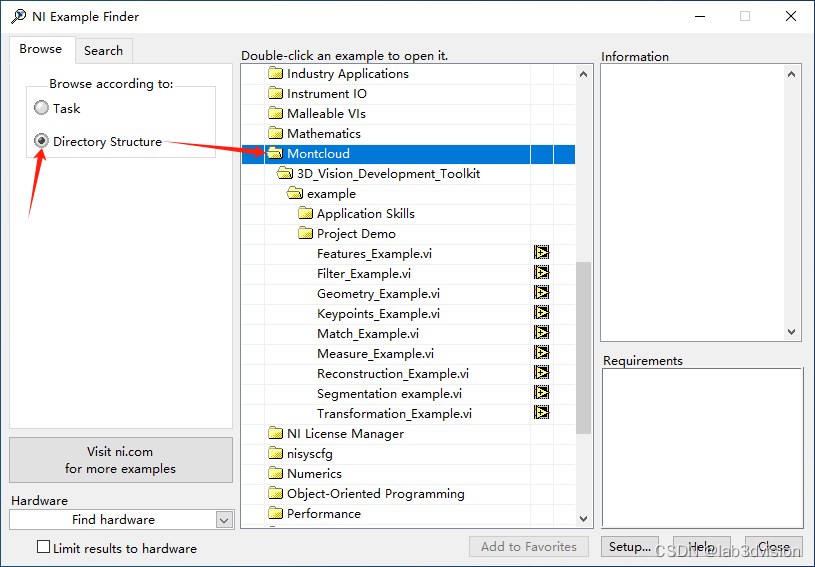Click the VI icon beside Features_Example.vi
815x567 pixels.
[x=541, y=253]
